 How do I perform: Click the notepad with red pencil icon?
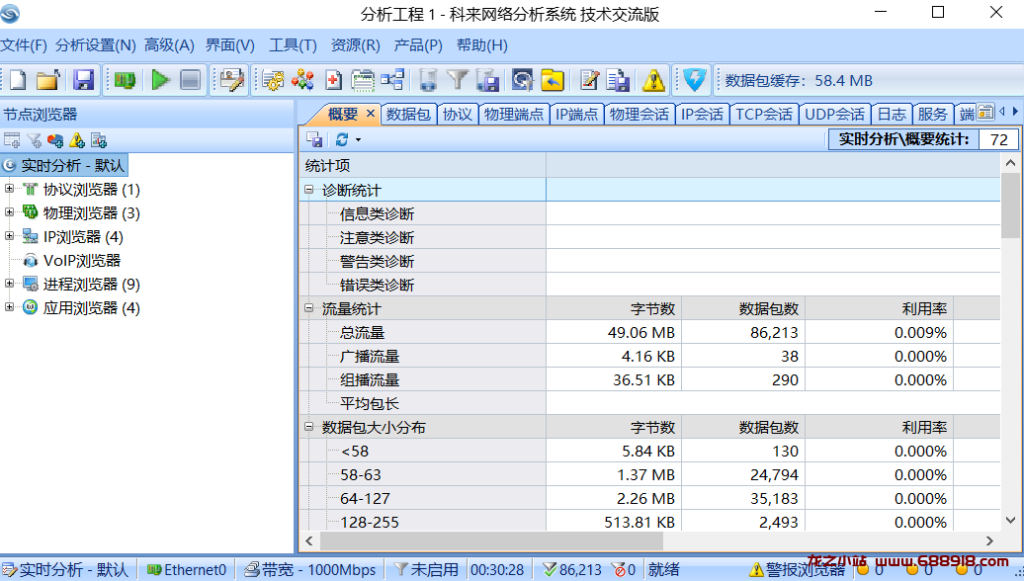pyautogui.click(x=589, y=80)
